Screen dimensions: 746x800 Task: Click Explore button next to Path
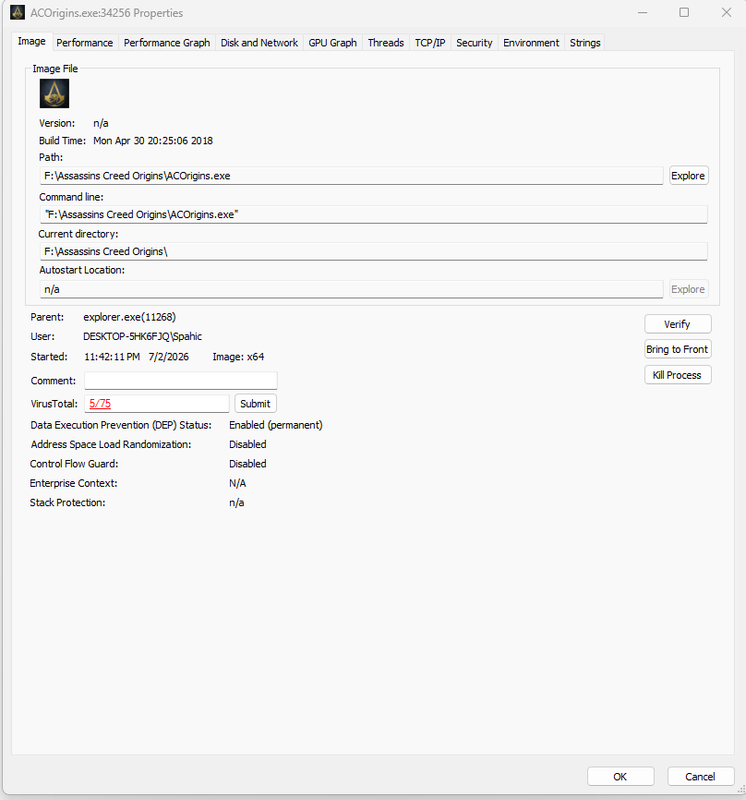(688, 176)
